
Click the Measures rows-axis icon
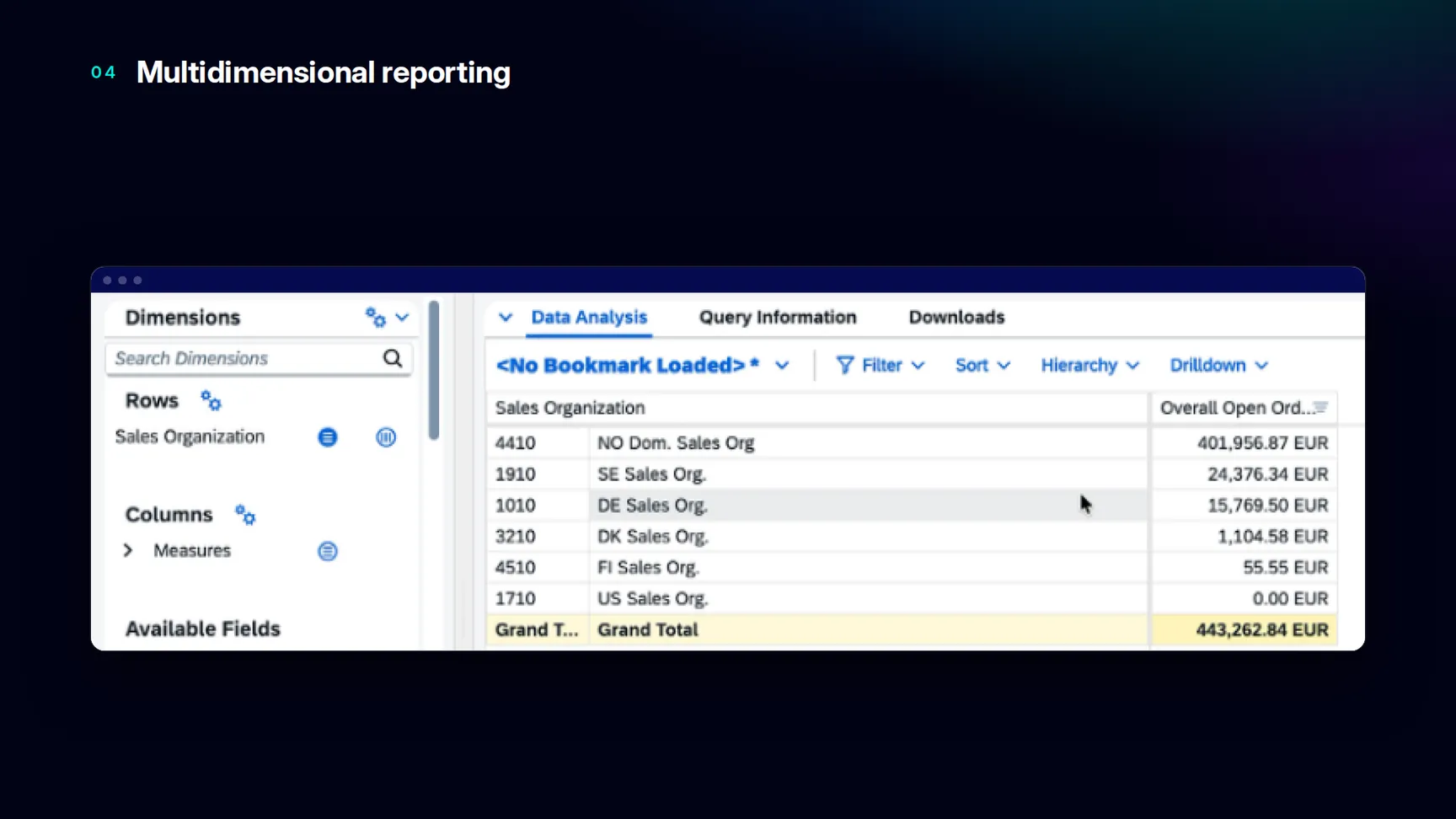328,551
